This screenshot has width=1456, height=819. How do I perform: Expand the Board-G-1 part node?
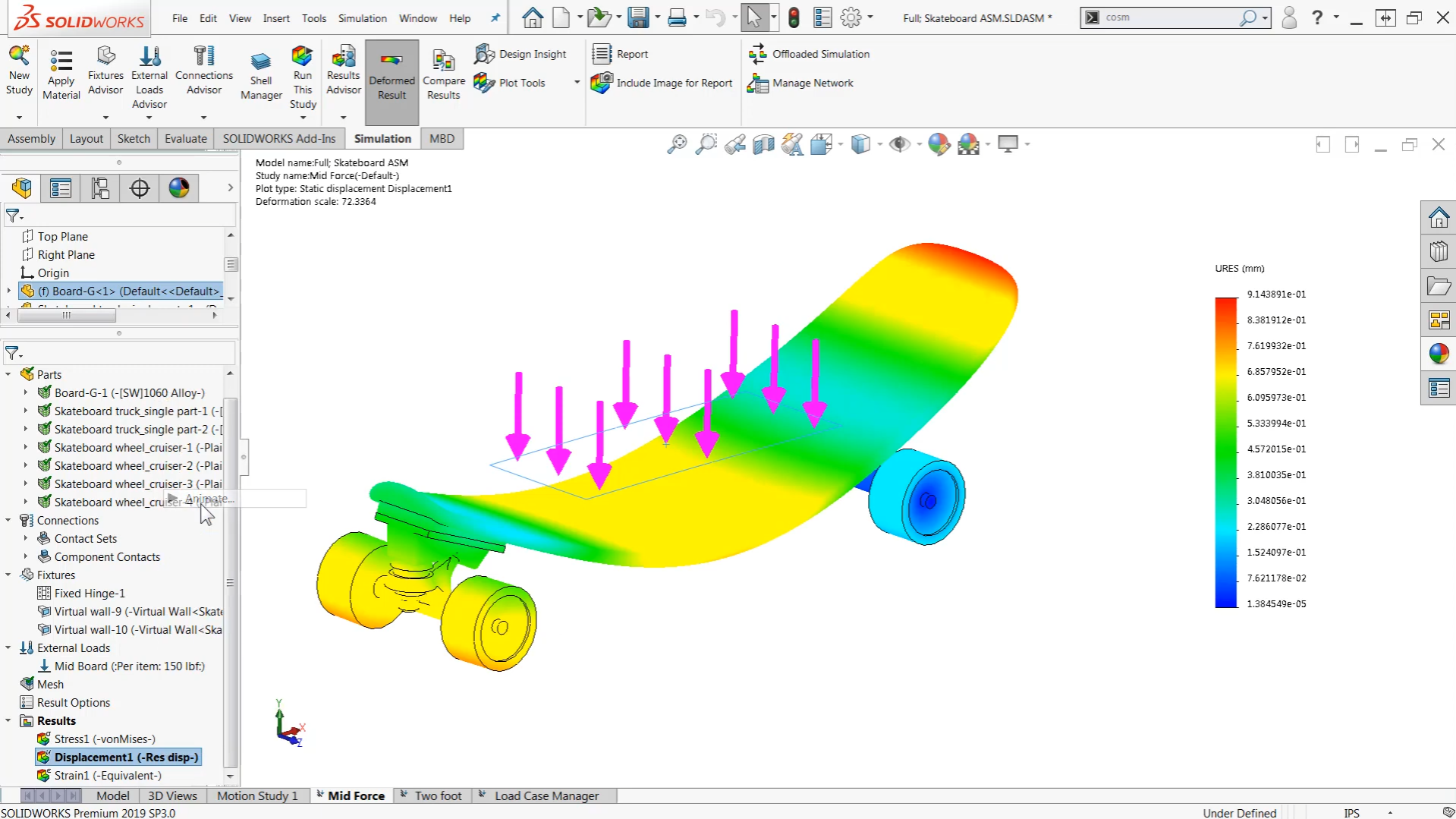27,392
